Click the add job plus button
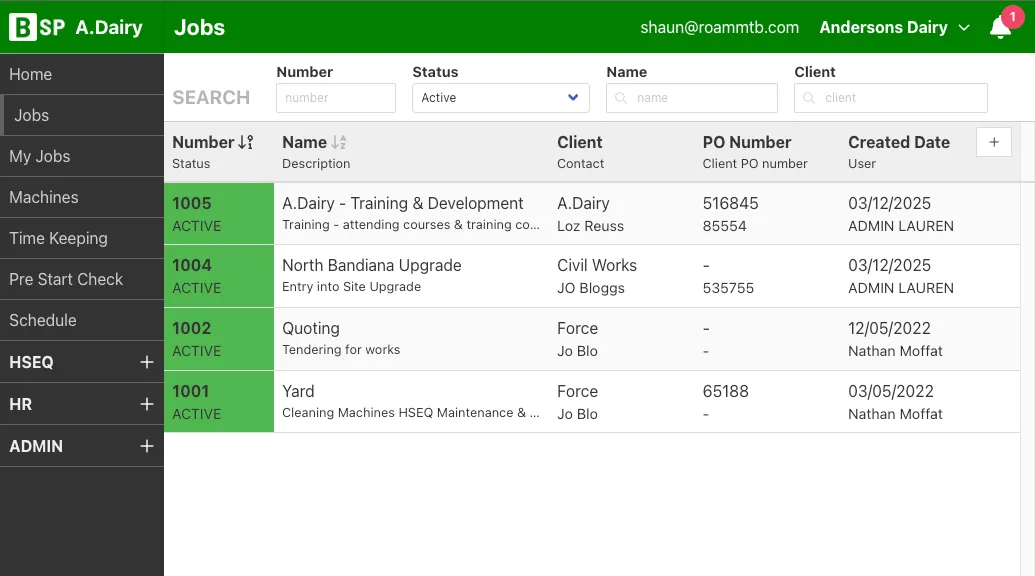The image size is (1035, 576). pyautogui.click(x=993, y=143)
